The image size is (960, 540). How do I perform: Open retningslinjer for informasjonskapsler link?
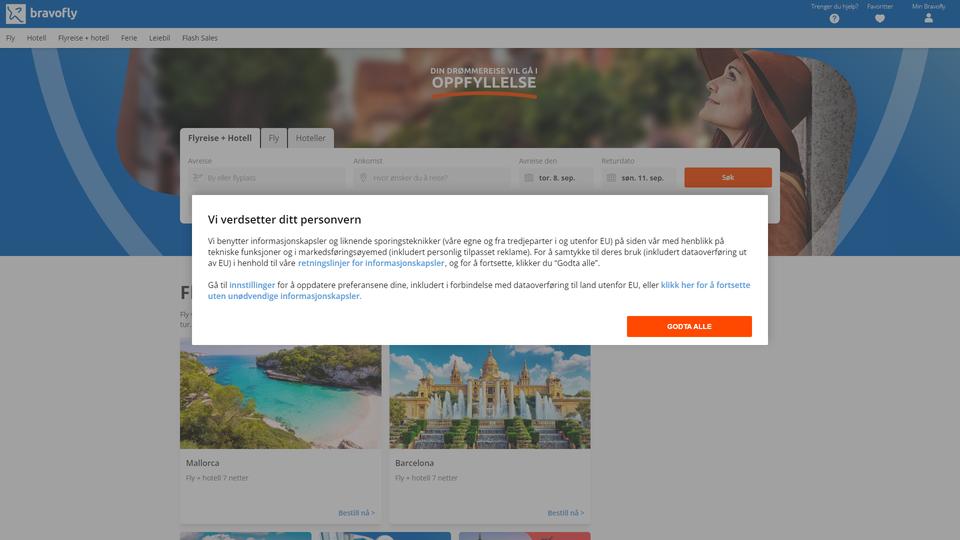pyautogui.click(x=371, y=263)
